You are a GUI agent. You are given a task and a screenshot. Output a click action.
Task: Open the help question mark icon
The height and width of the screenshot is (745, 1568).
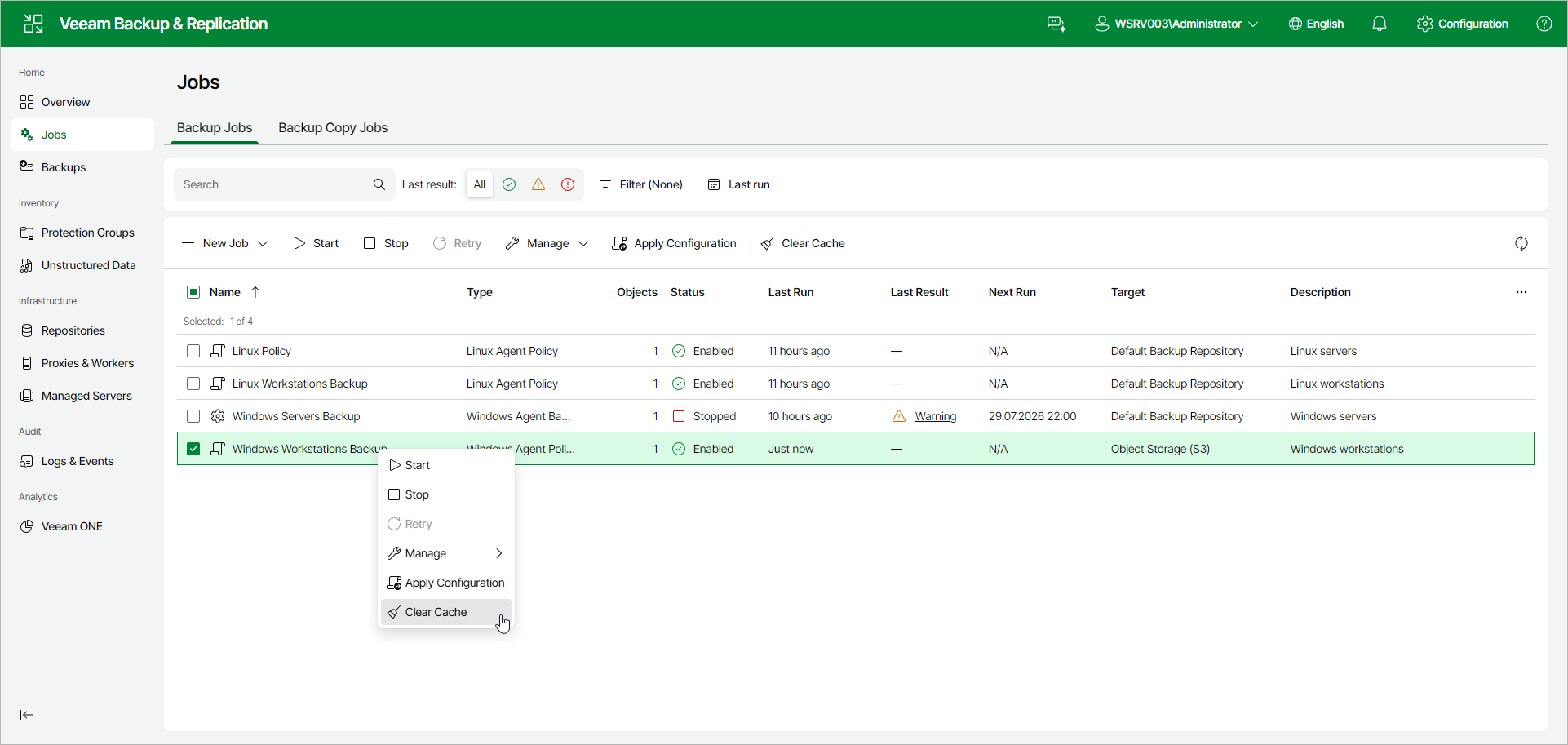(1544, 24)
